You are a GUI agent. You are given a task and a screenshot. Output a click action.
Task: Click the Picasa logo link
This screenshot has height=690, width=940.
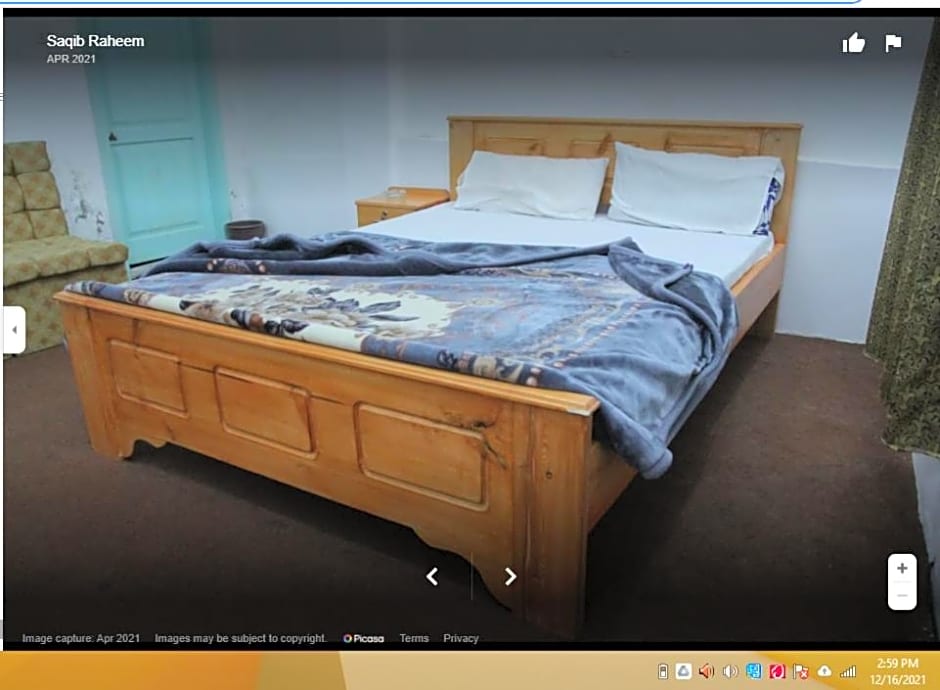(x=364, y=638)
